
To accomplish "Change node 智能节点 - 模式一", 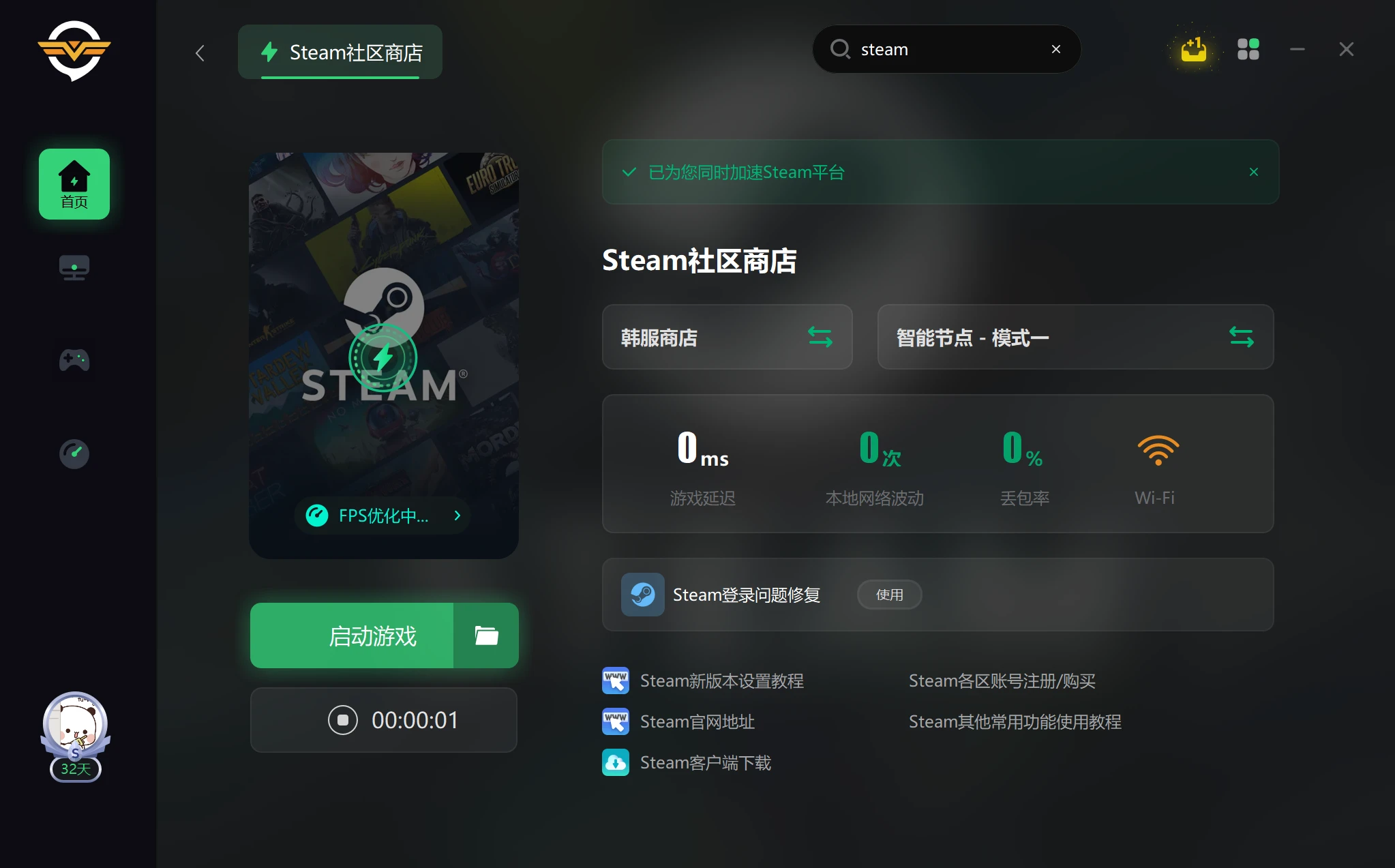I will 1075,337.
